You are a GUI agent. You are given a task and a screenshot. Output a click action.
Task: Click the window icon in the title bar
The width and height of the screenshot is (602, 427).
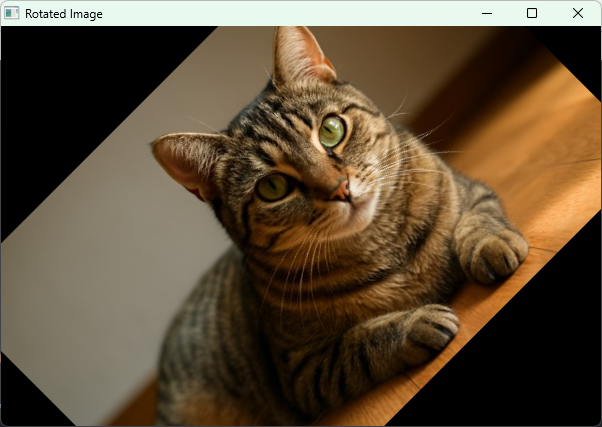coord(12,13)
